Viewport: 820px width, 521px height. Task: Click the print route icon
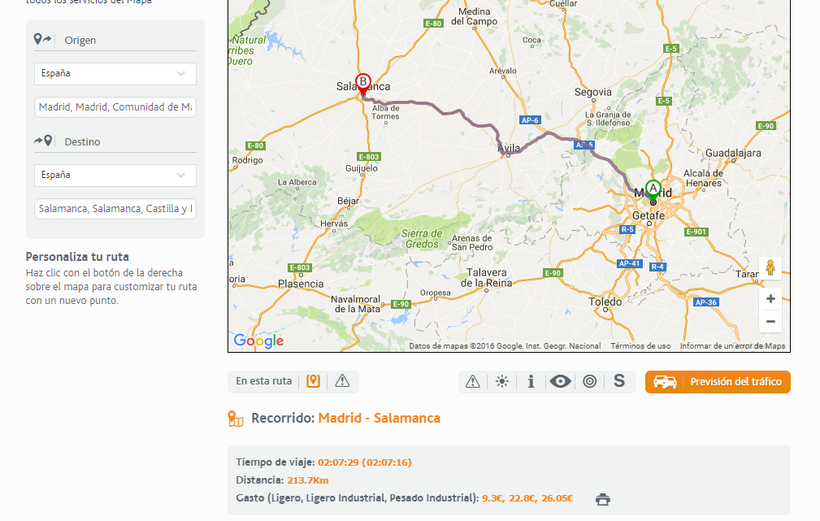point(602,499)
